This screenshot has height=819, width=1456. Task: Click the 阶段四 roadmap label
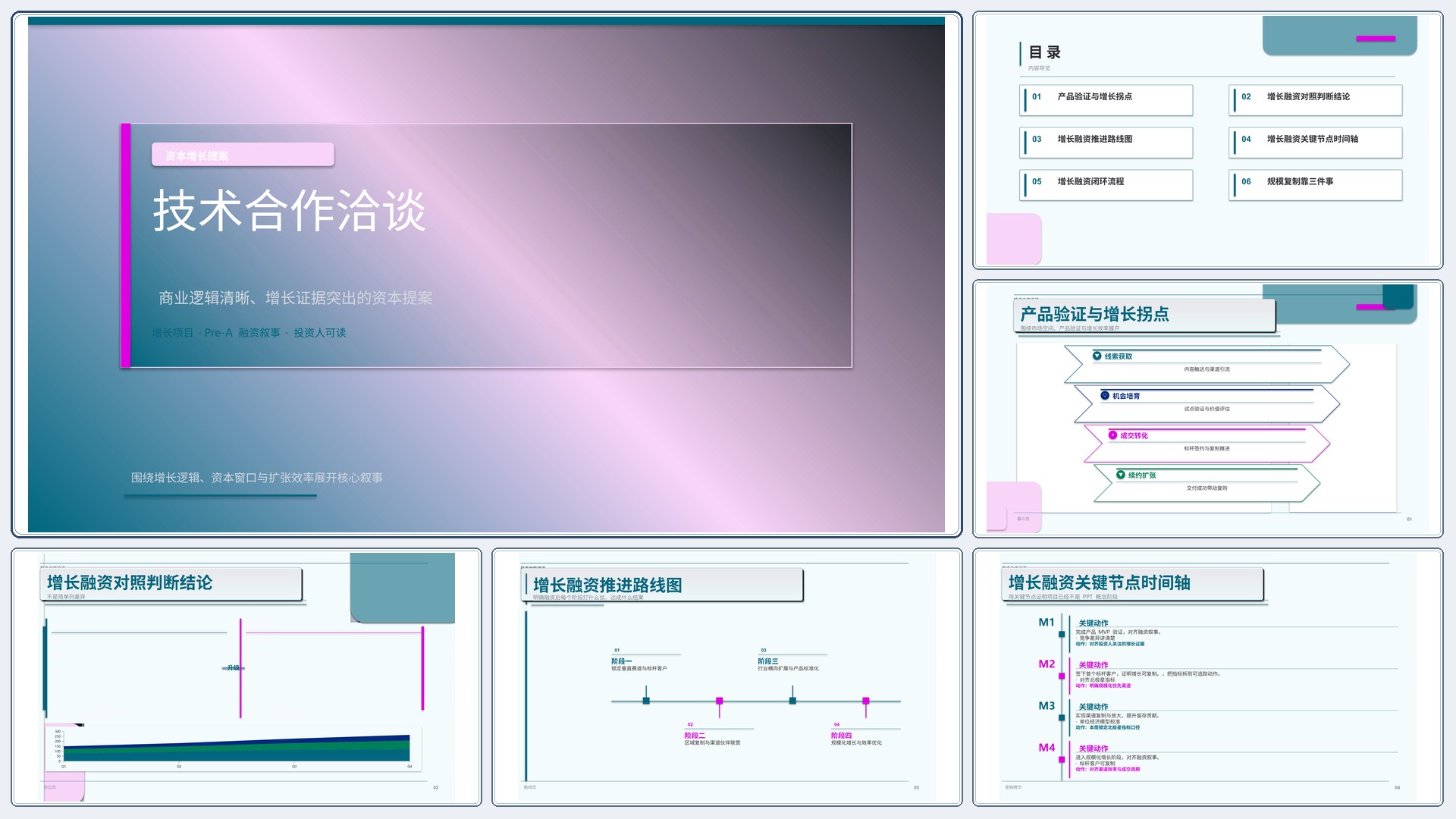tap(841, 736)
